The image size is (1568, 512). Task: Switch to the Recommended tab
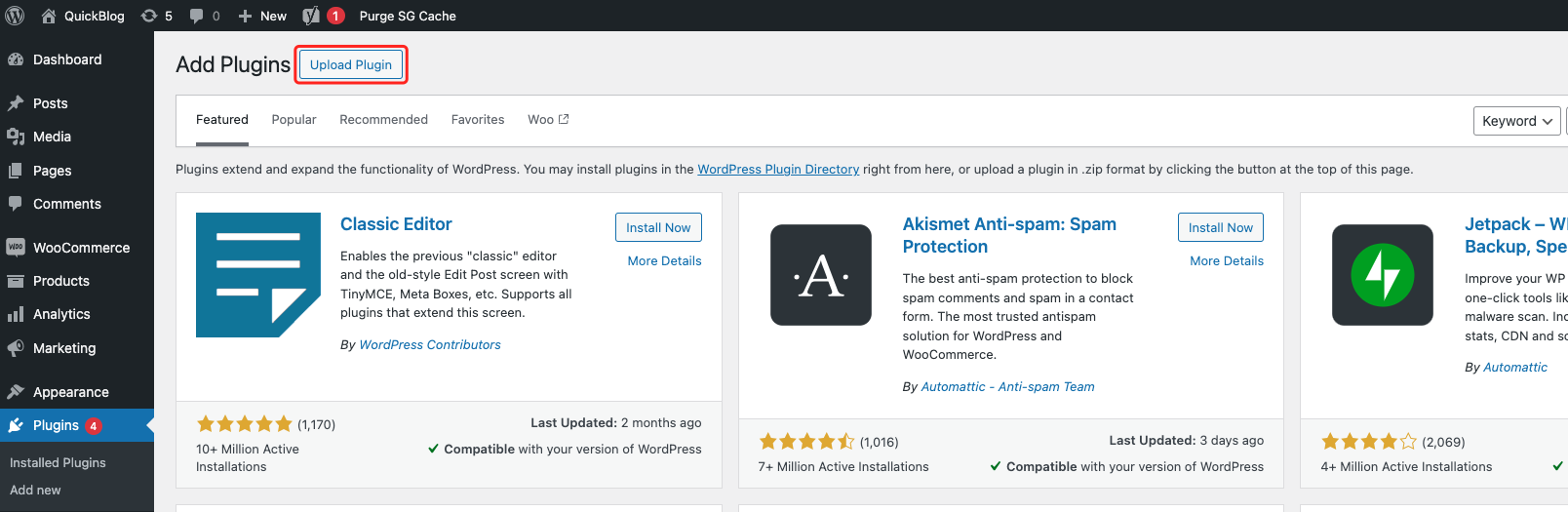(x=383, y=120)
